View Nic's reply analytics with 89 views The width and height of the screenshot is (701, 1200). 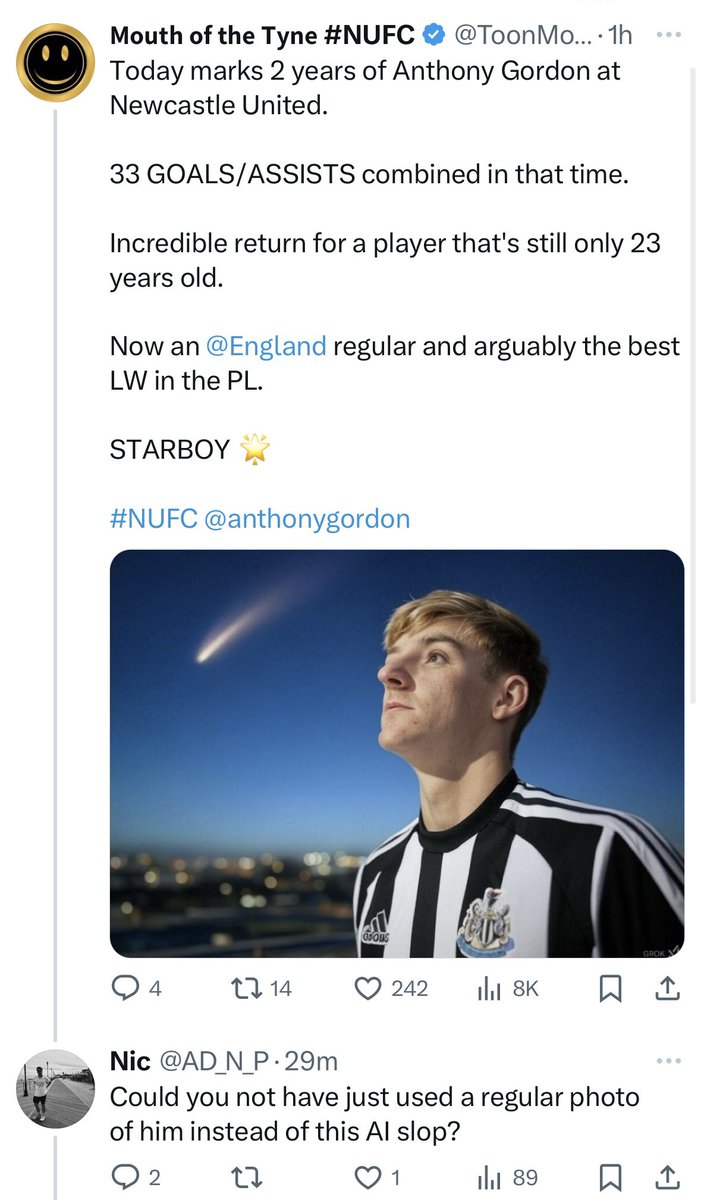tap(509, 1177)
